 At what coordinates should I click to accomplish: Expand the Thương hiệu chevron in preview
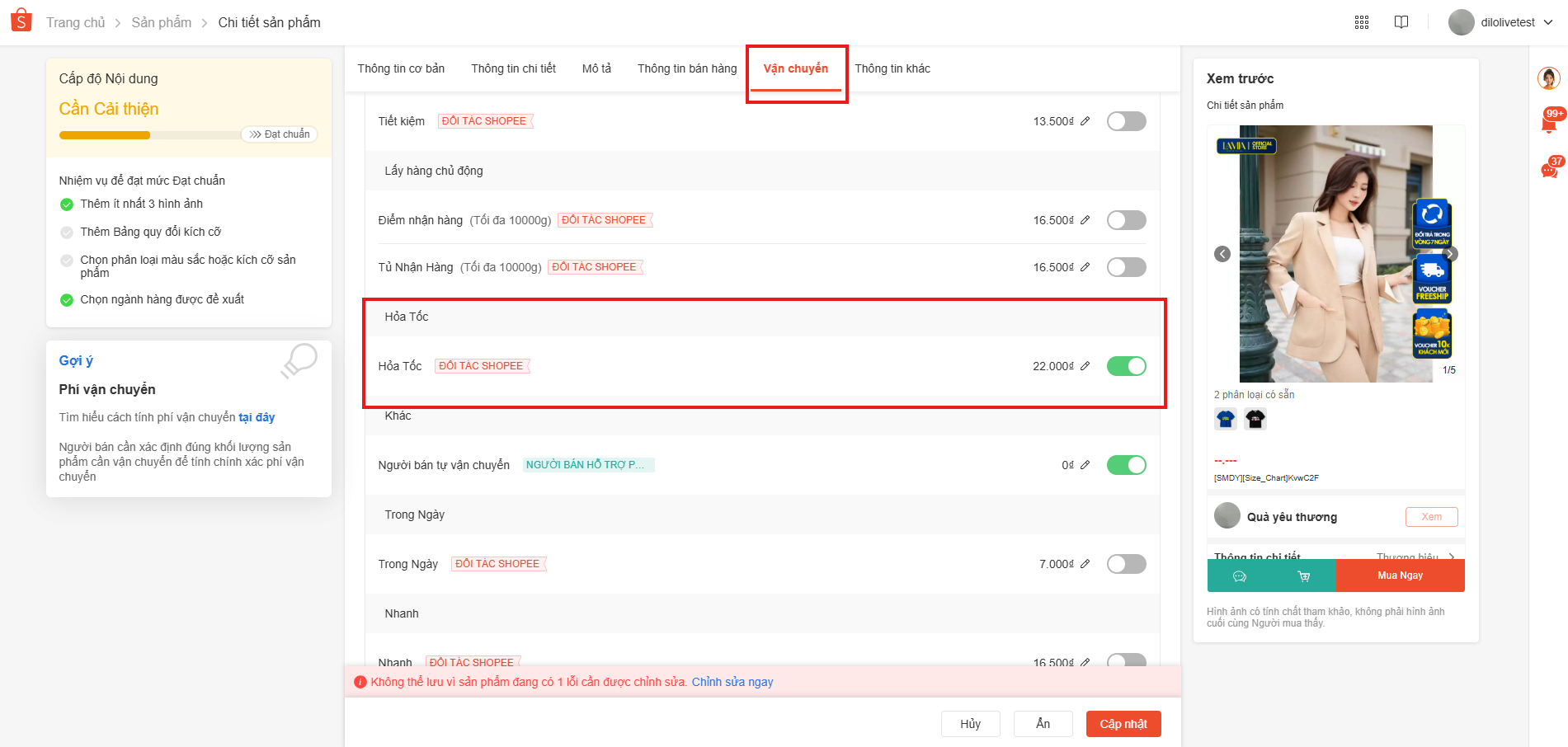pos(1452,557)
